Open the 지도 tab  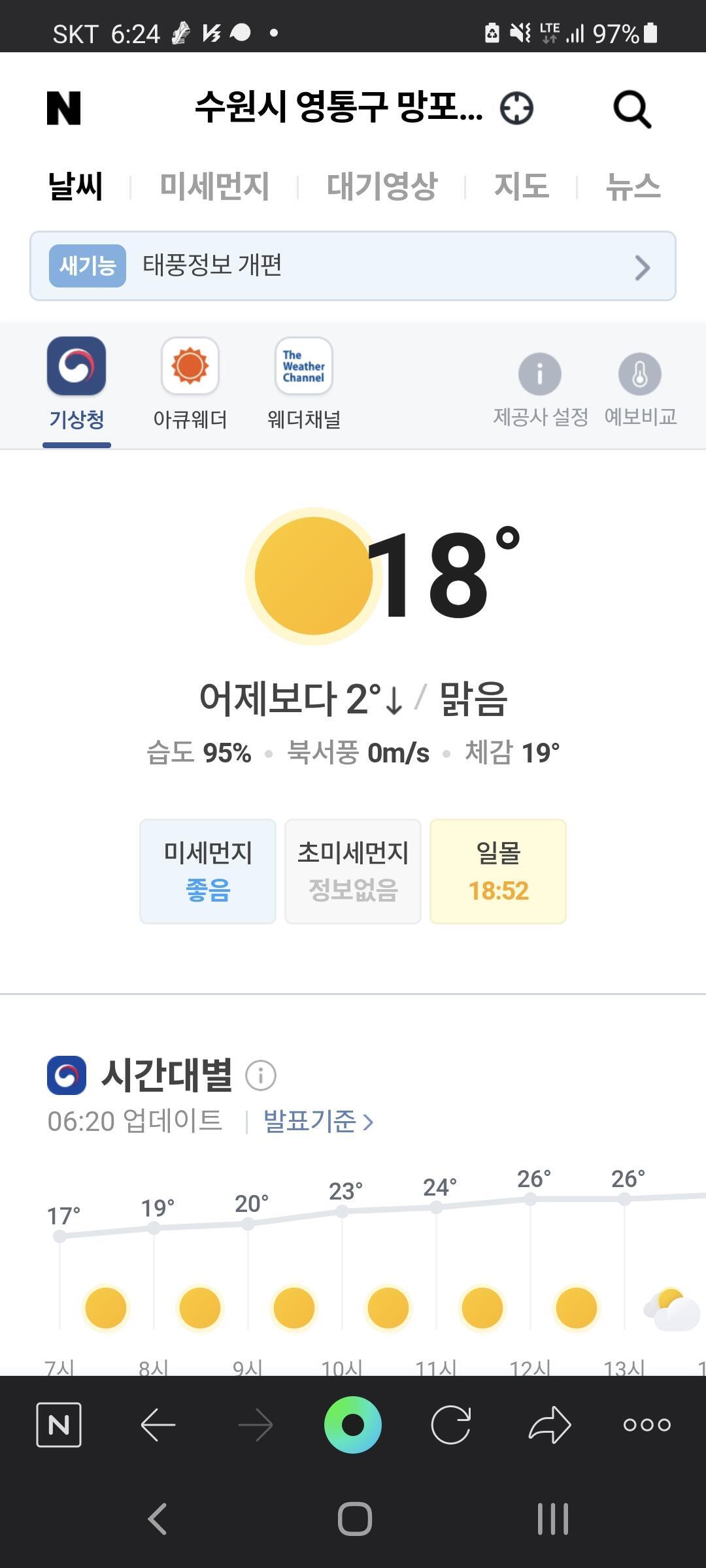(x=521, y=186)
